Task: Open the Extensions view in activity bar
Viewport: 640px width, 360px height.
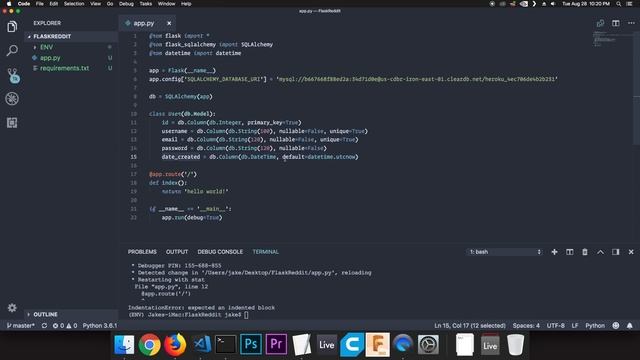Action: pyautogui.click(x=12, y=123)
